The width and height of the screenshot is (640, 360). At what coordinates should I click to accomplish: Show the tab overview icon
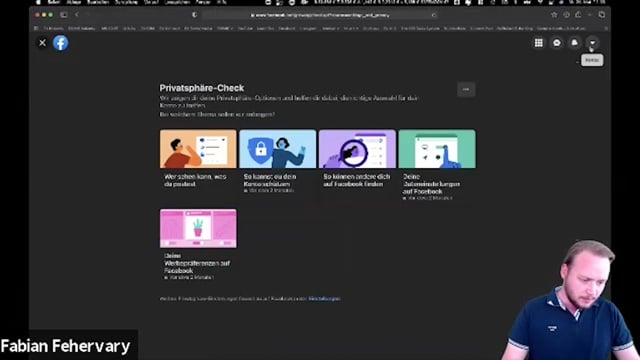tap(602, 15)
